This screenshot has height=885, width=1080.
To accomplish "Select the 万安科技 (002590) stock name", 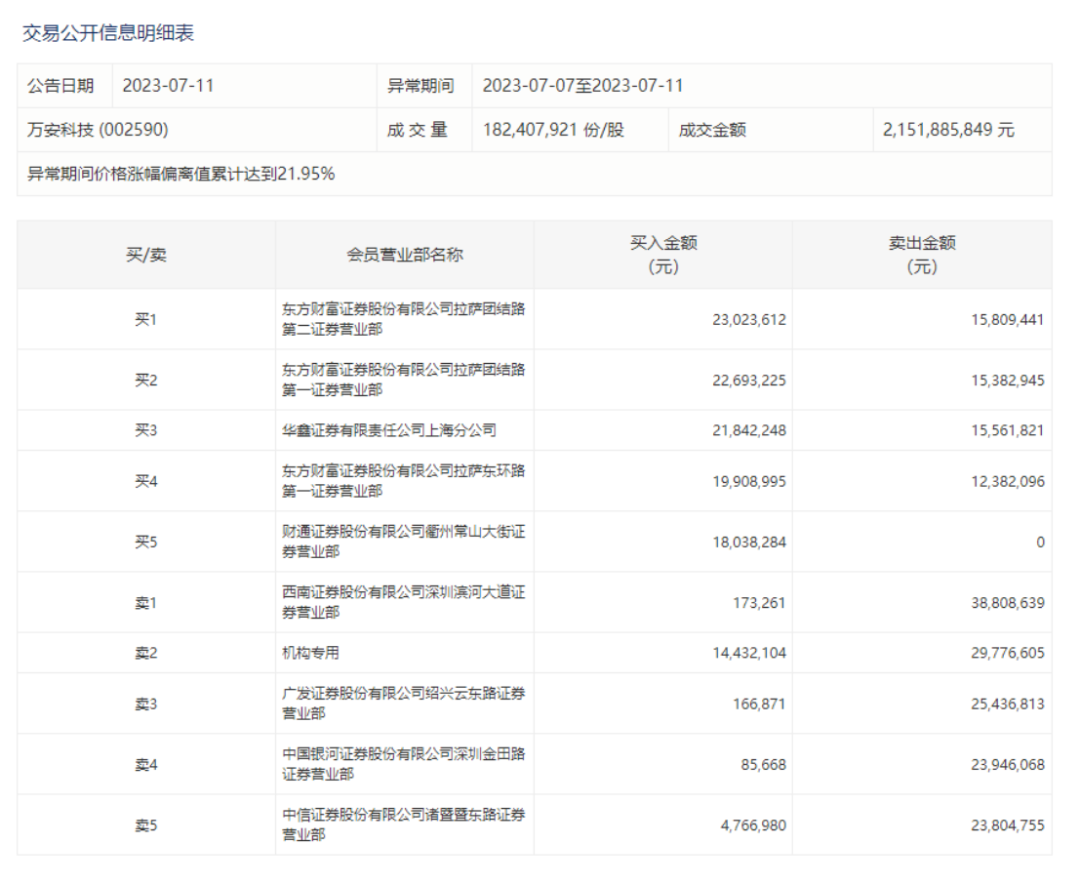I will 98,130.
